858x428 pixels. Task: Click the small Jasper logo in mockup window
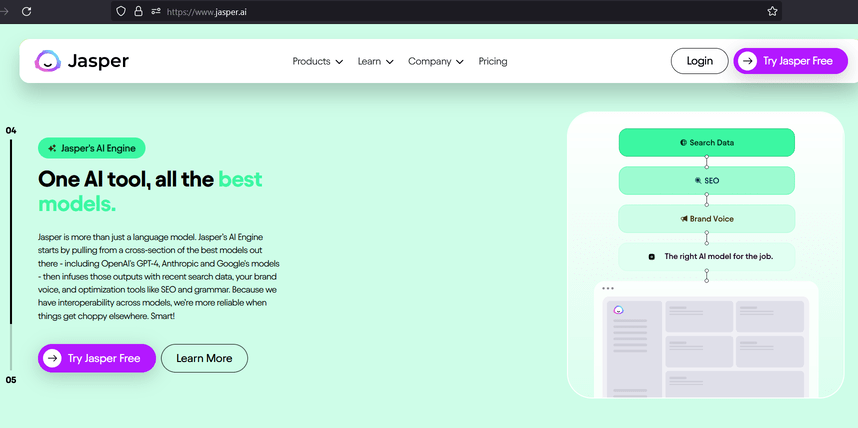[619, 310]
